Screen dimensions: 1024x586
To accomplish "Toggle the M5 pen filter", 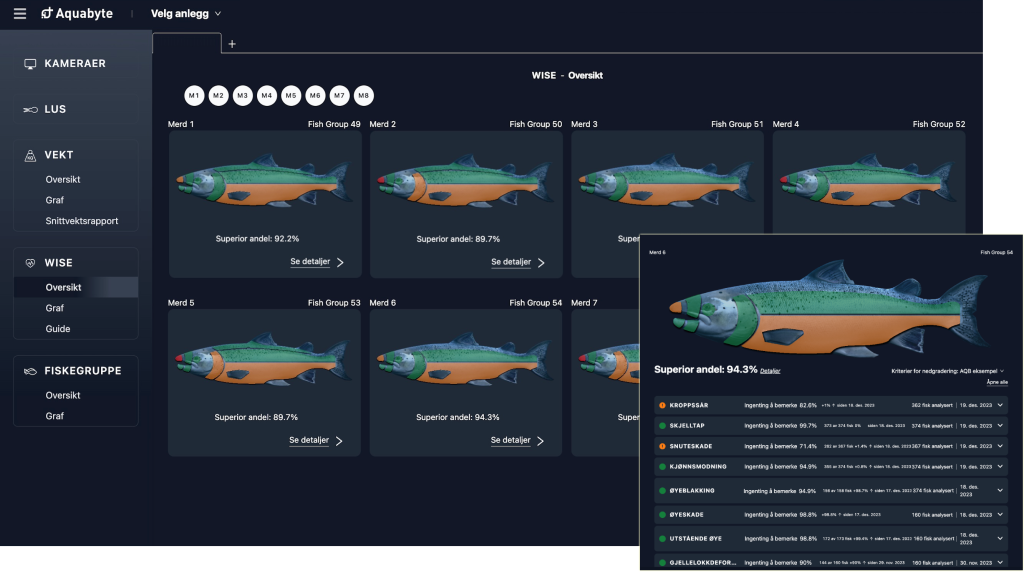I will pyautogui.click(x=291, y=96).
